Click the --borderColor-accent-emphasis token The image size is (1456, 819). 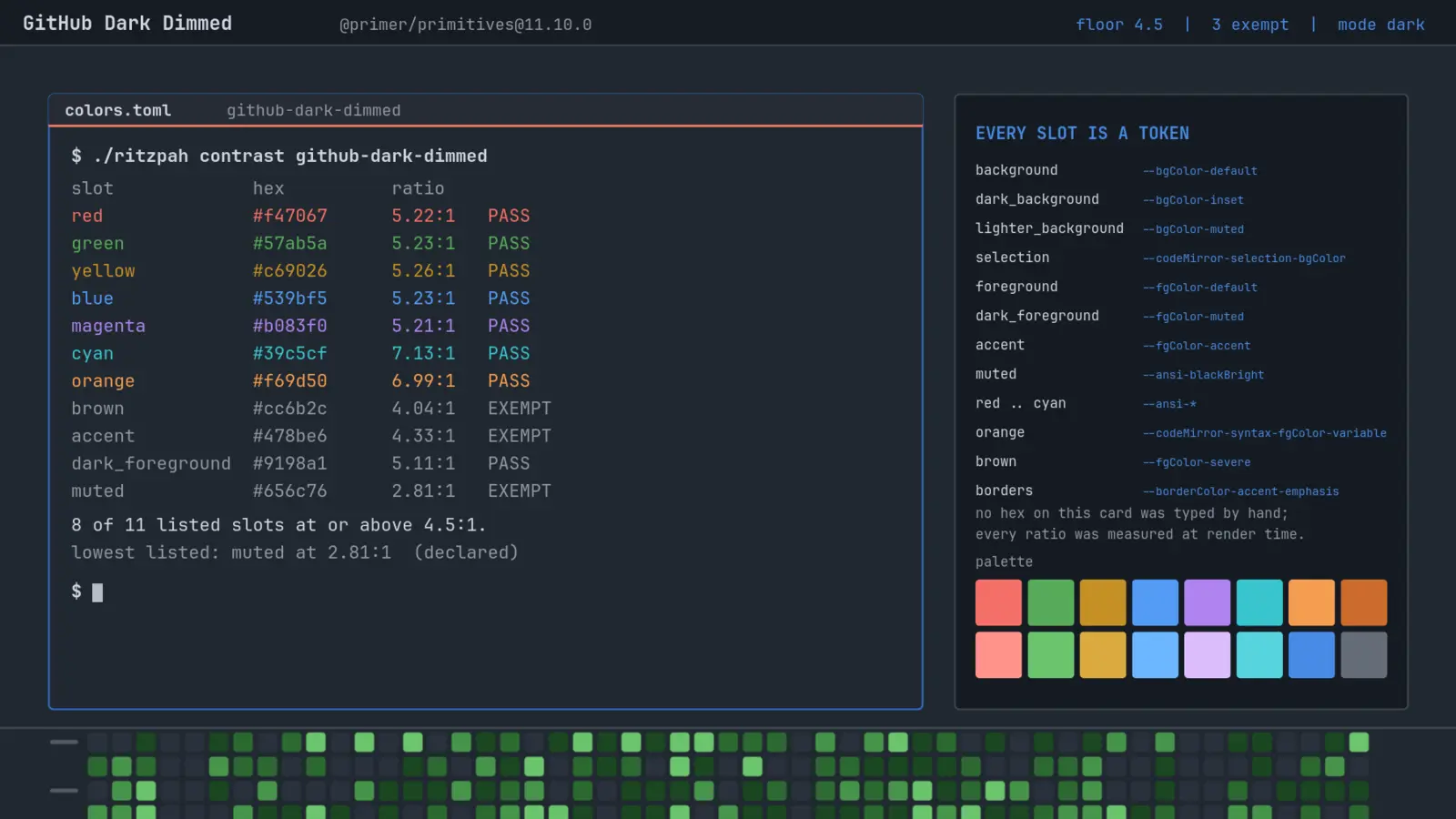(x=1241, y=491)
